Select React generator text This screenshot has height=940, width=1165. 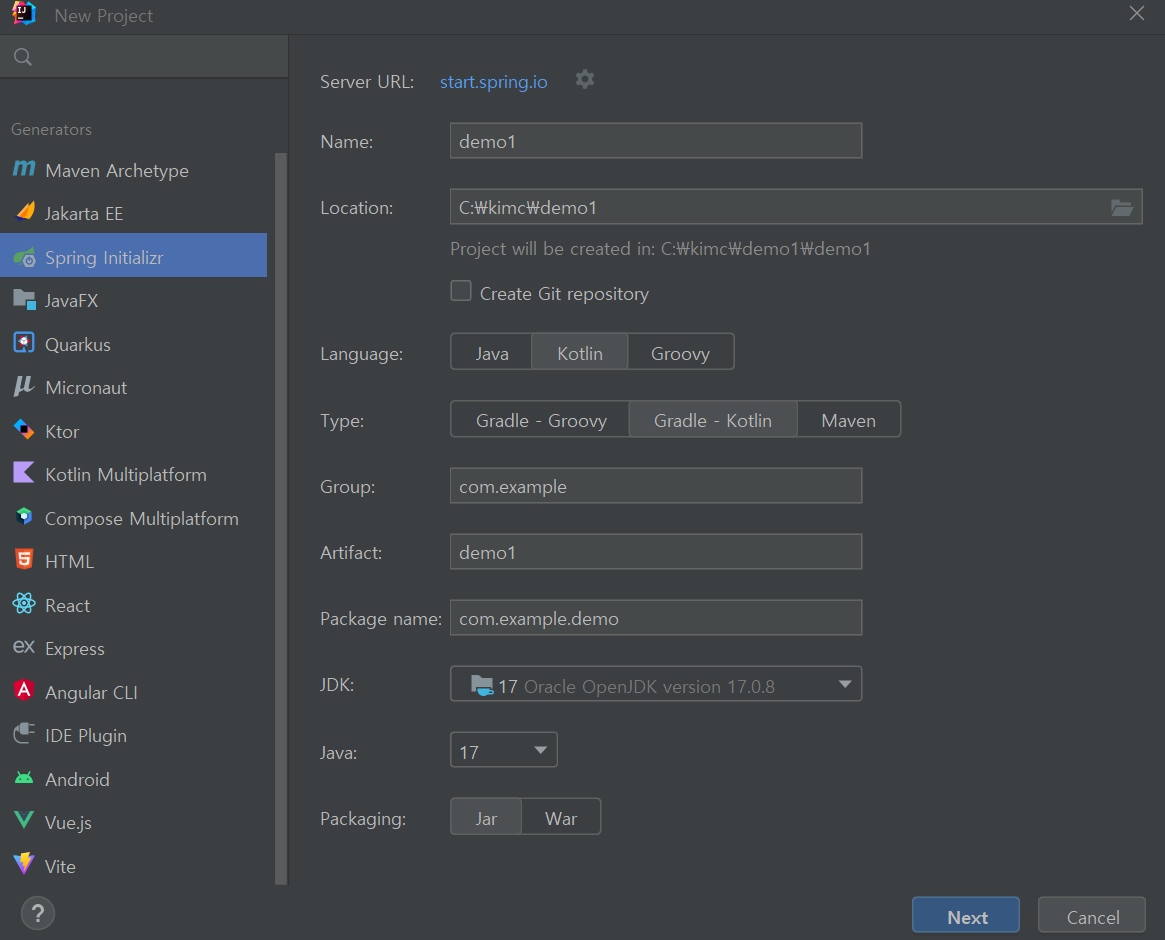coord(68,605)
